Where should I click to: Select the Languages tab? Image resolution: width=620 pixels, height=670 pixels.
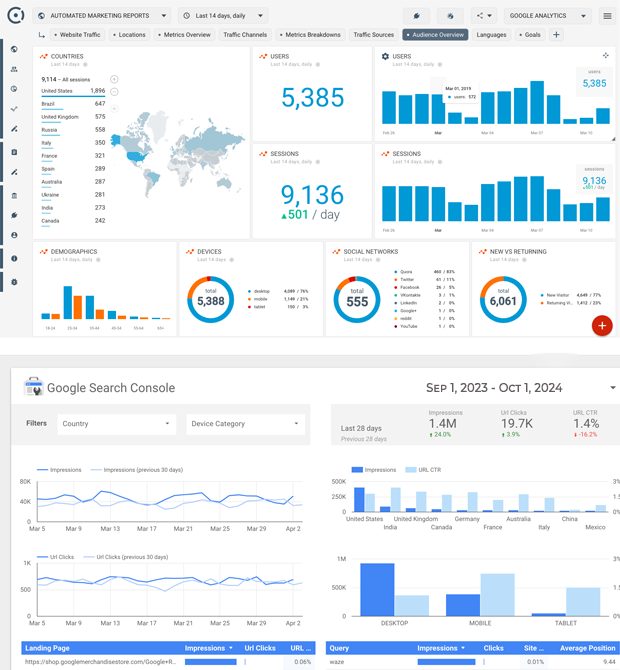[491, 35]
